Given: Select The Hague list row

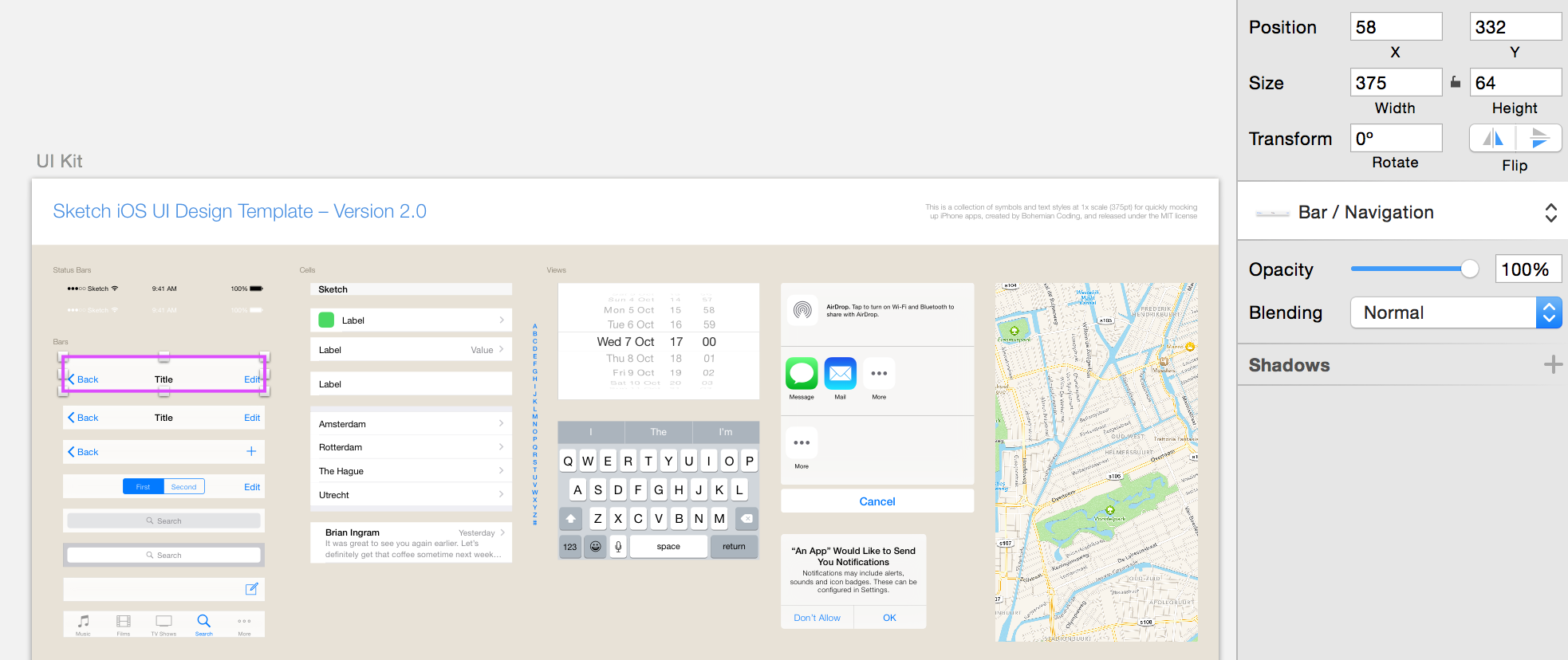Looking at the screenshot, I should point(411,471).
